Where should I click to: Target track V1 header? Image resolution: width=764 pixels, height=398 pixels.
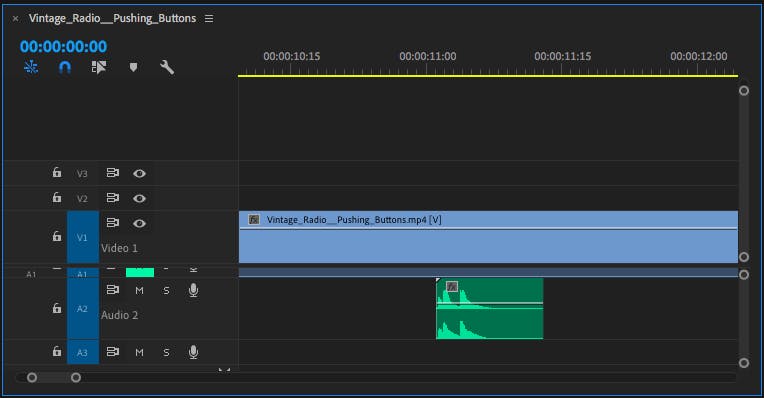point(83,237)
